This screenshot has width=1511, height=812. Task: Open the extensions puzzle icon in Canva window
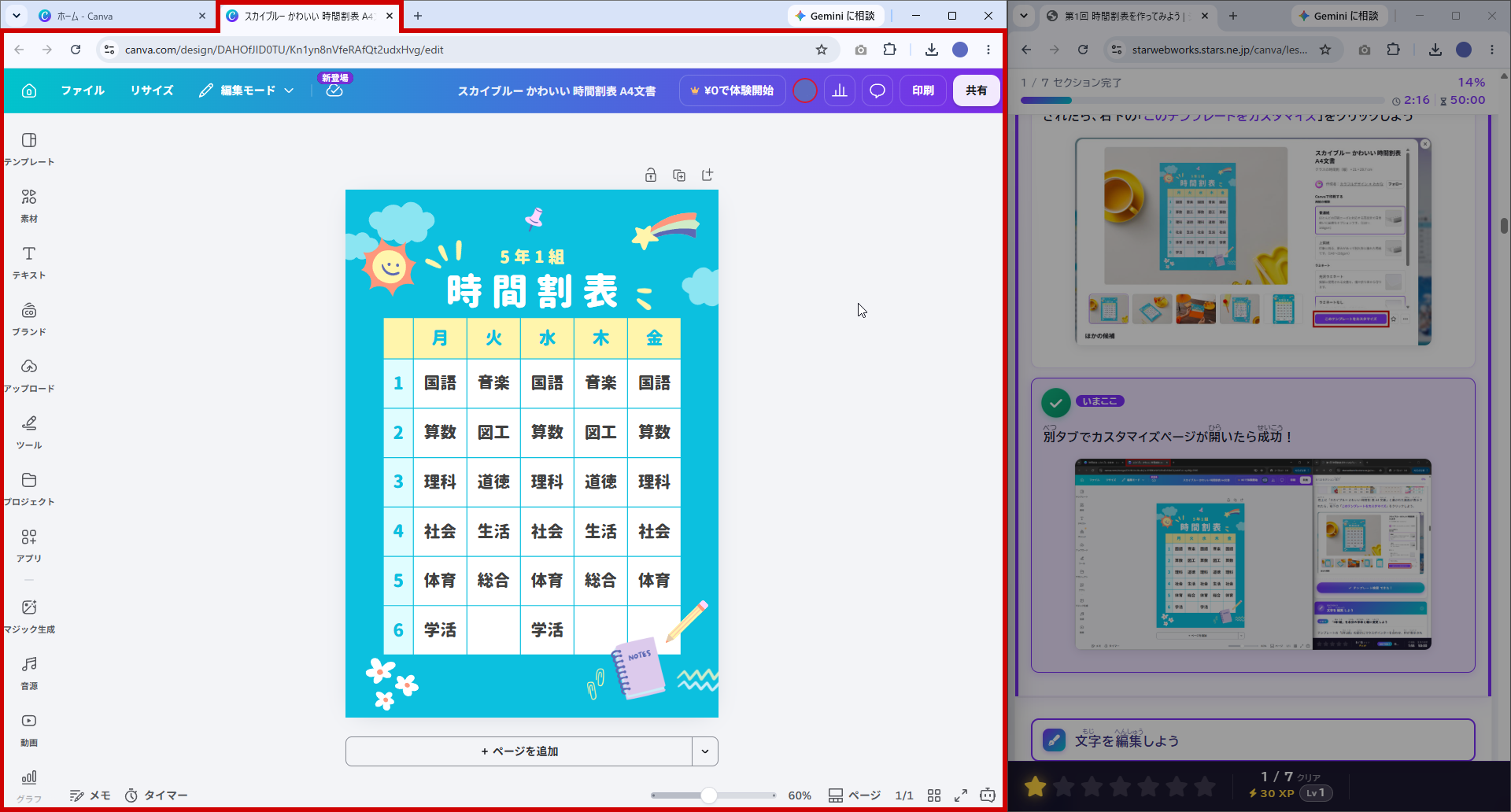pyautogui.click(x=889, y=50)
